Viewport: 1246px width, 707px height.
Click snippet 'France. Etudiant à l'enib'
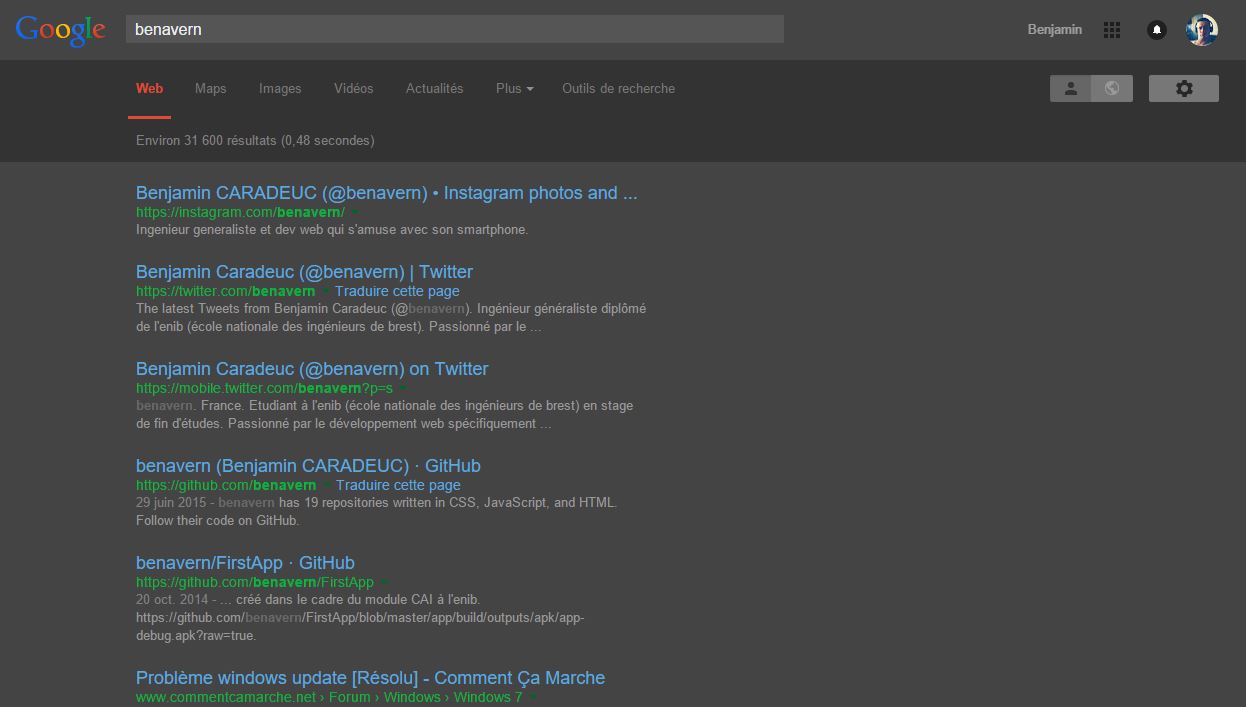click(x=384, y=415)
